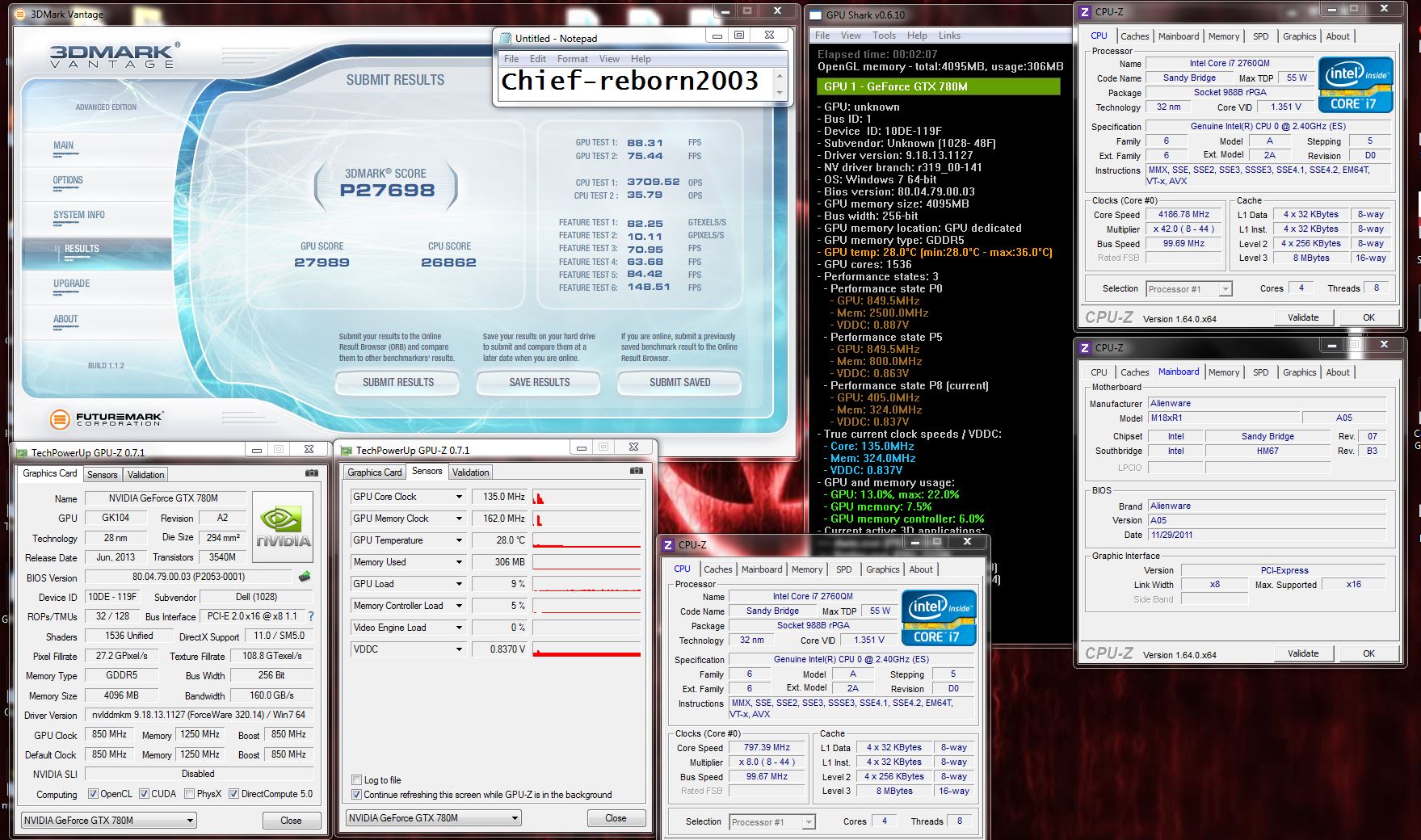
Task: Click the GPU 1 - GeForce GTX 780M header
Action: coord(937,86)
